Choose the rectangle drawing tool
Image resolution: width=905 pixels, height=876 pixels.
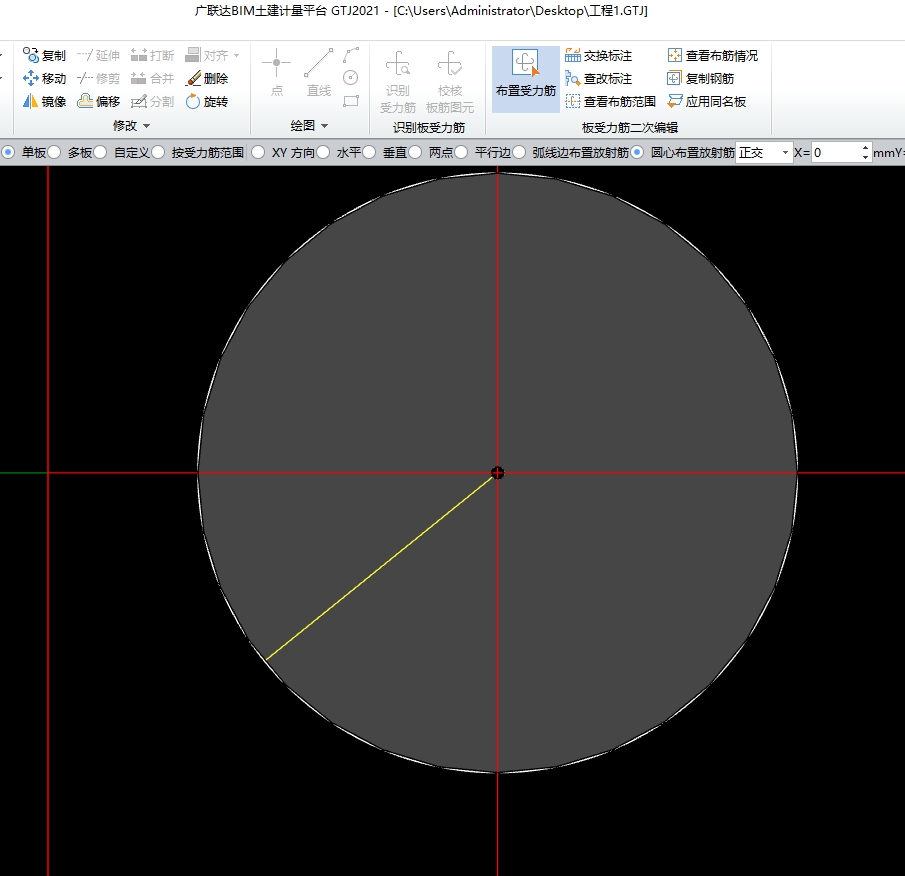351,101
